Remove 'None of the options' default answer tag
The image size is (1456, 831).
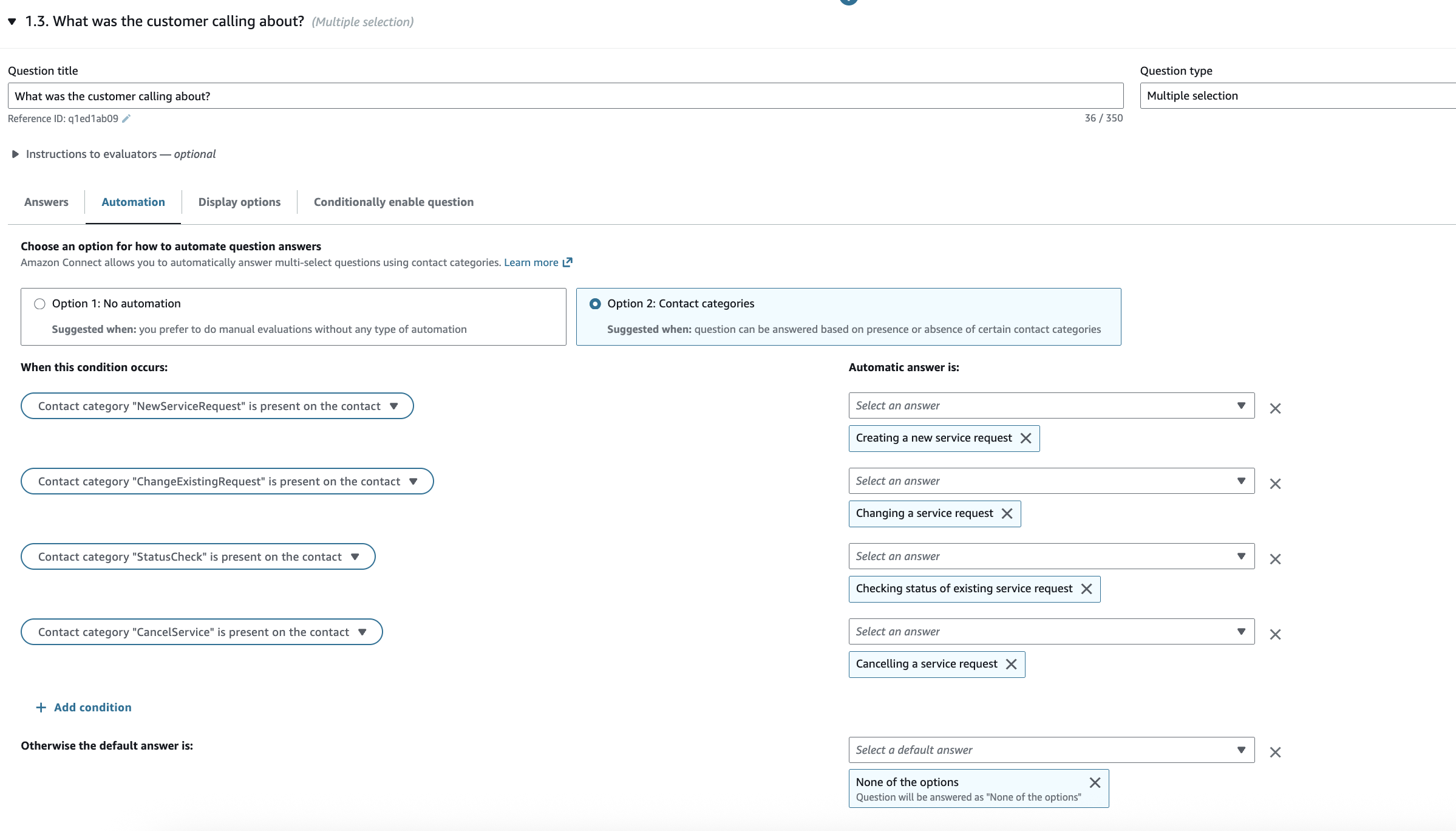coord(1095,782)
